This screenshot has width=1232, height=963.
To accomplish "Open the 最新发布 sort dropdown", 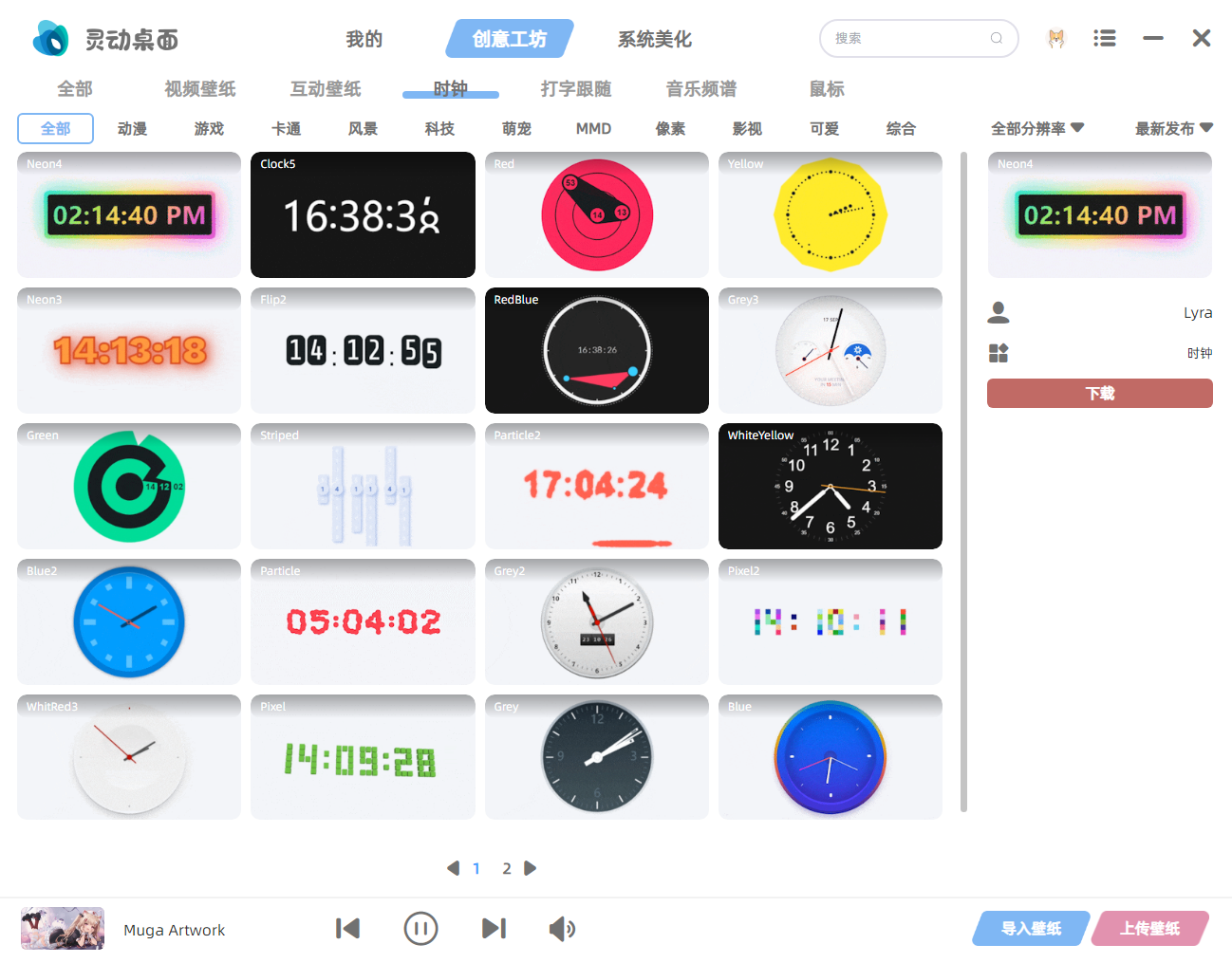I will (1173, 129).
